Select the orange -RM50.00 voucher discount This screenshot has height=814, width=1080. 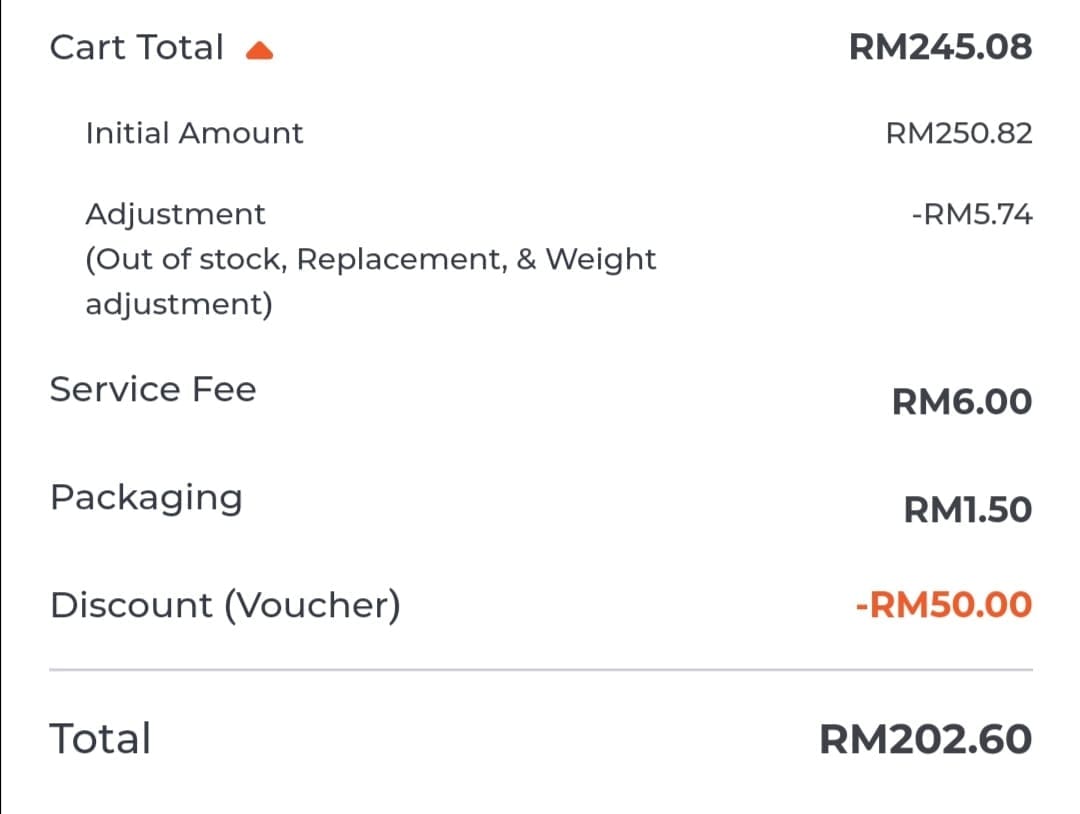click(944, 605)
